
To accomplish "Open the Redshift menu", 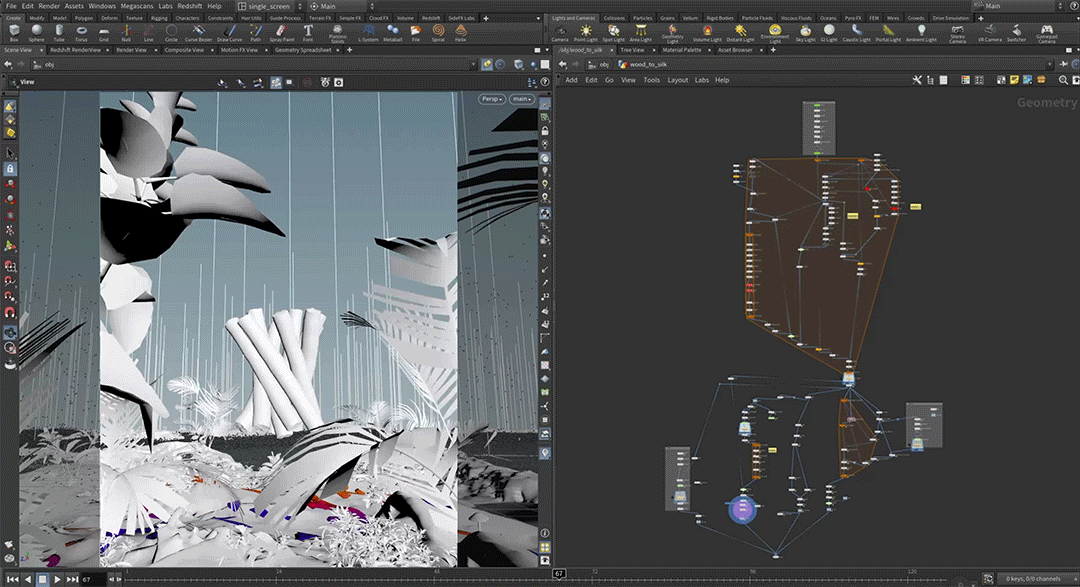I will [189, 6].
